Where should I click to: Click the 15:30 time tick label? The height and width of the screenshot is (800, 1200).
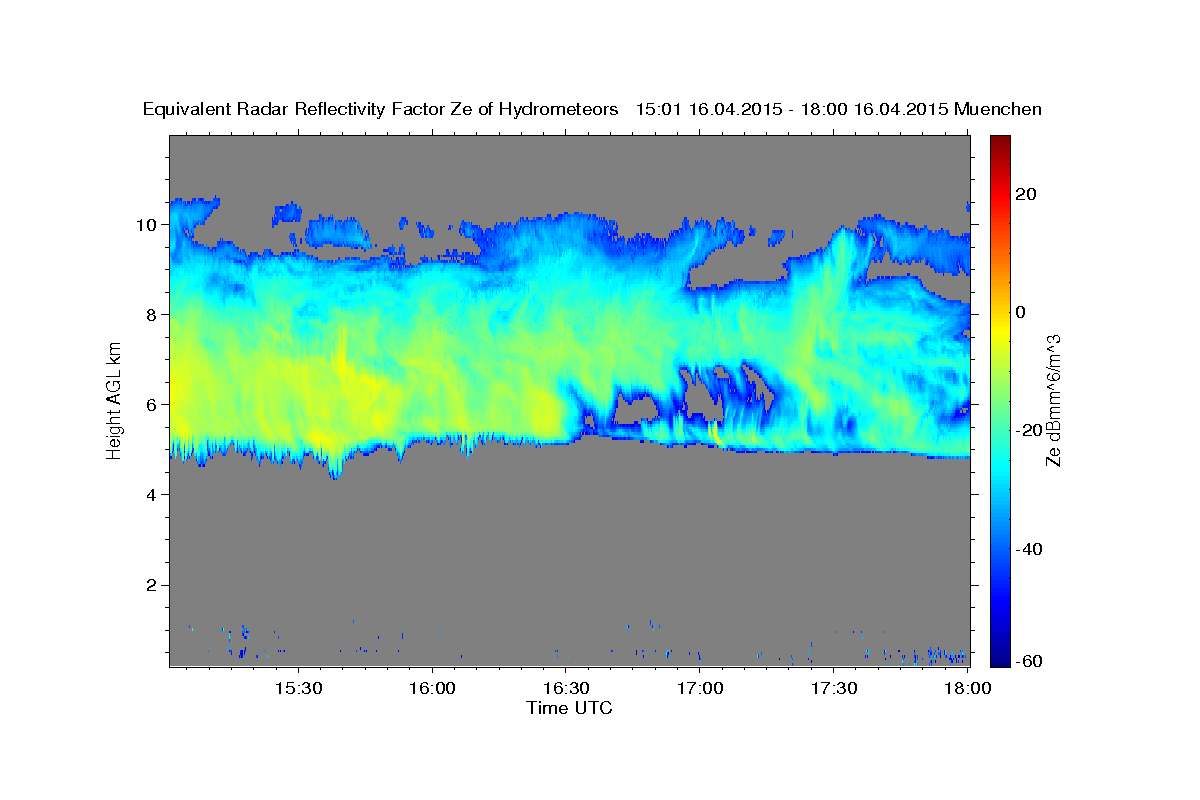[297, 689]
